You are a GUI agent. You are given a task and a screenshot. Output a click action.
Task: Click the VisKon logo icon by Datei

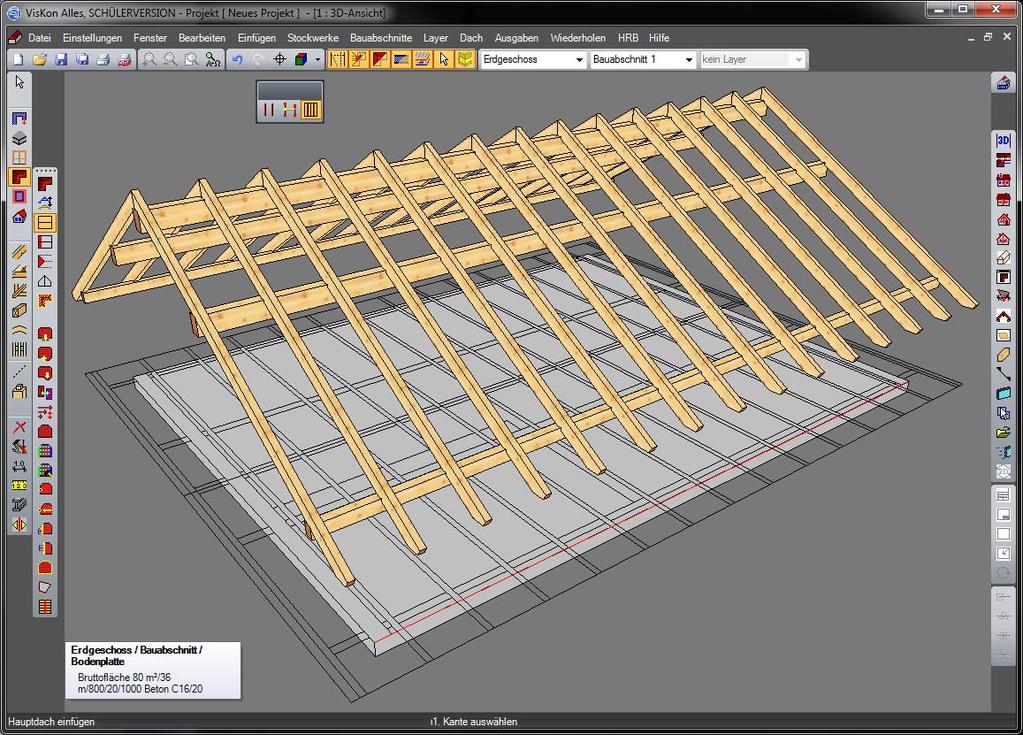coord(14,38)
